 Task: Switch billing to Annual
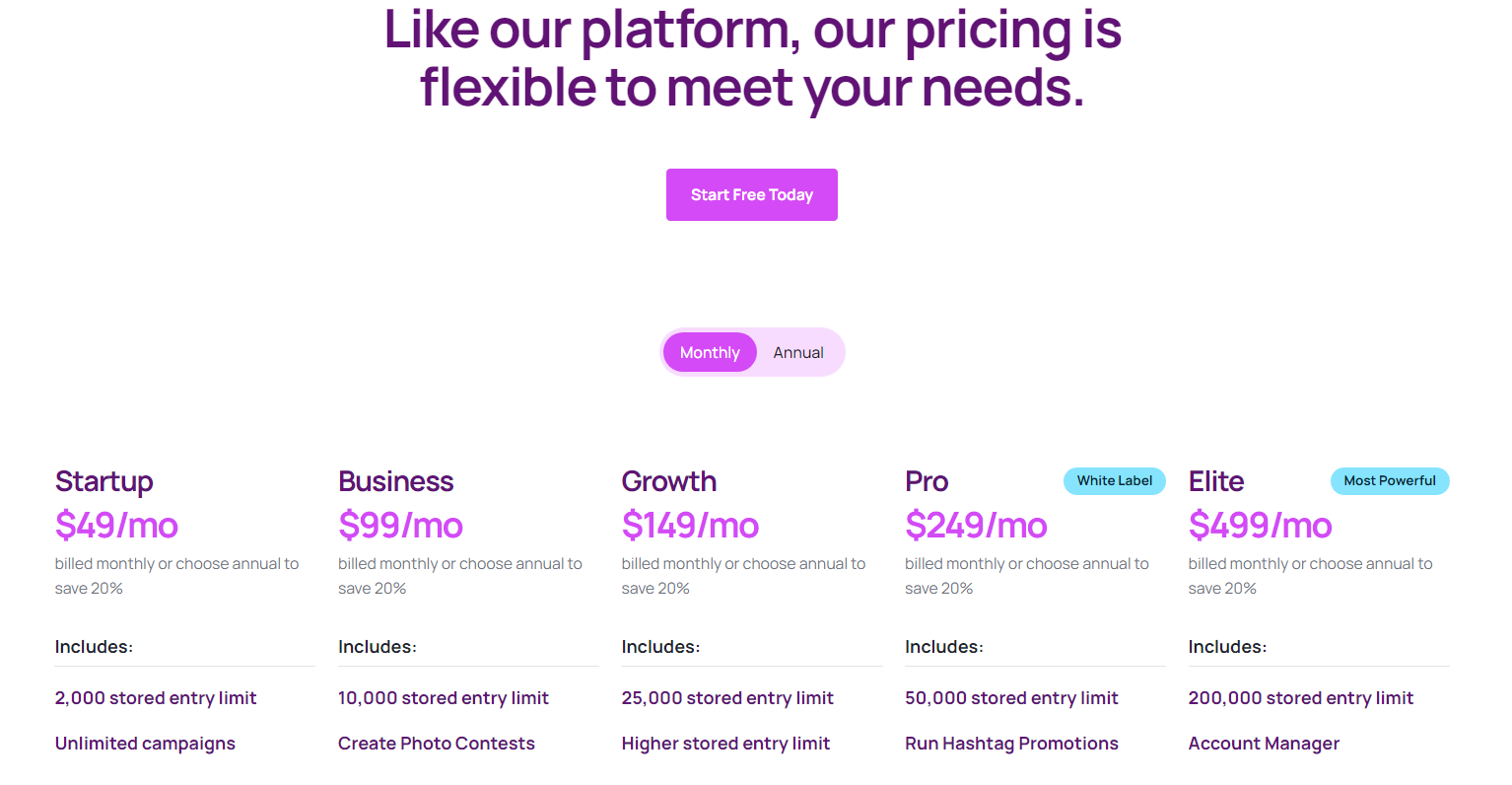coord(798,352)
